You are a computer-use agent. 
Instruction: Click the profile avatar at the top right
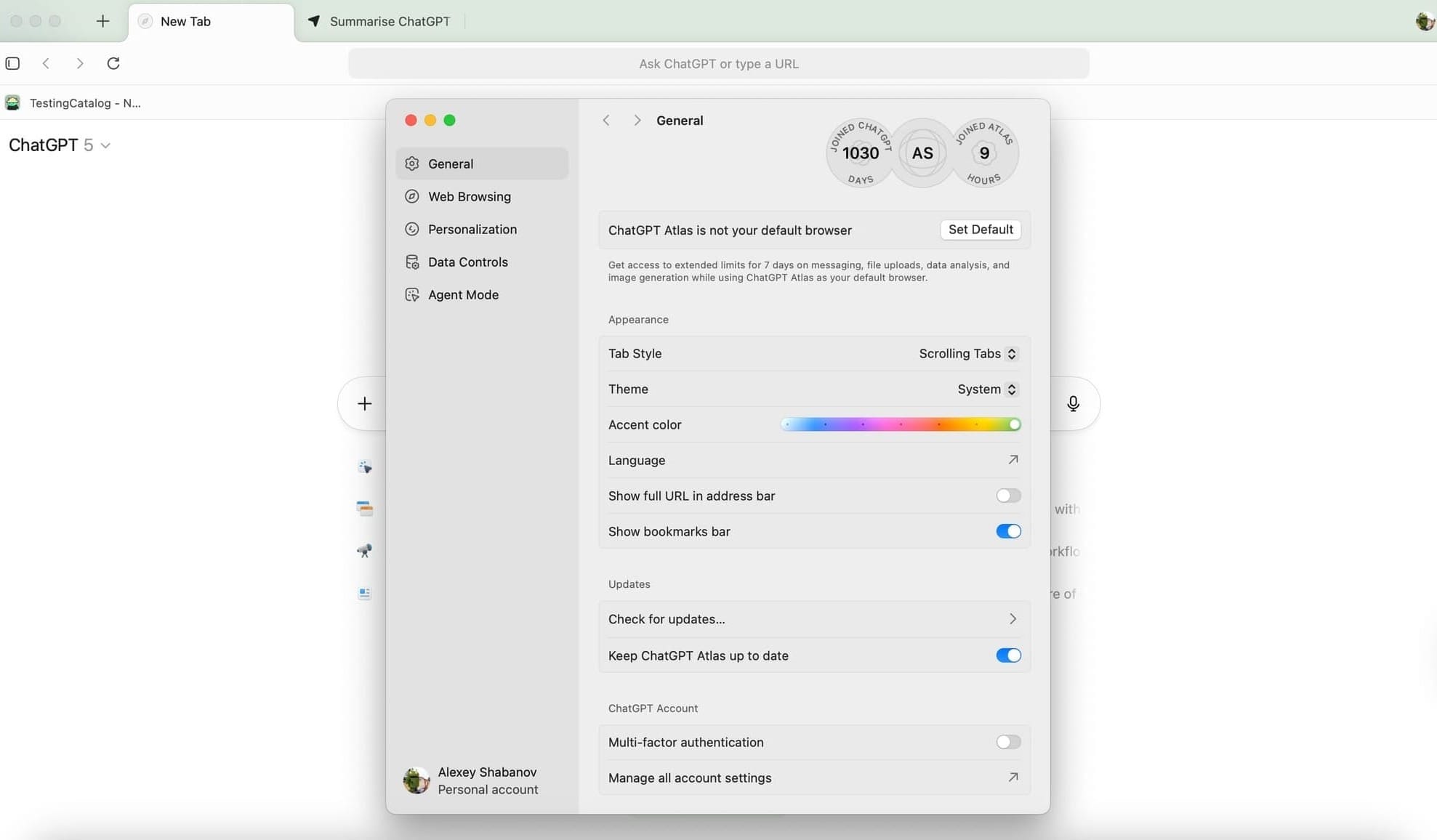click(1424, 21)
